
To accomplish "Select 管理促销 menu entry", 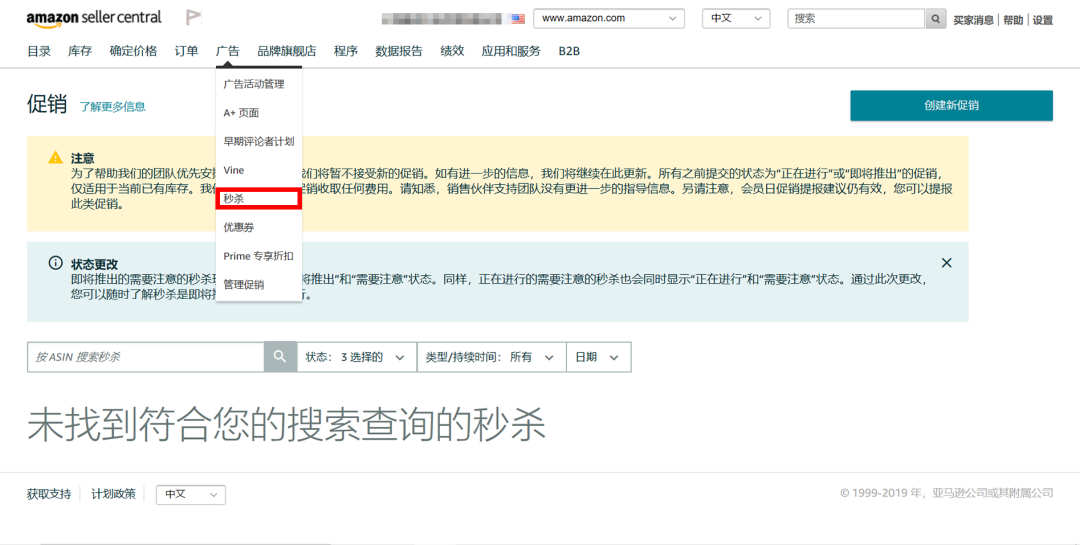I will click(x=258, y=285).
